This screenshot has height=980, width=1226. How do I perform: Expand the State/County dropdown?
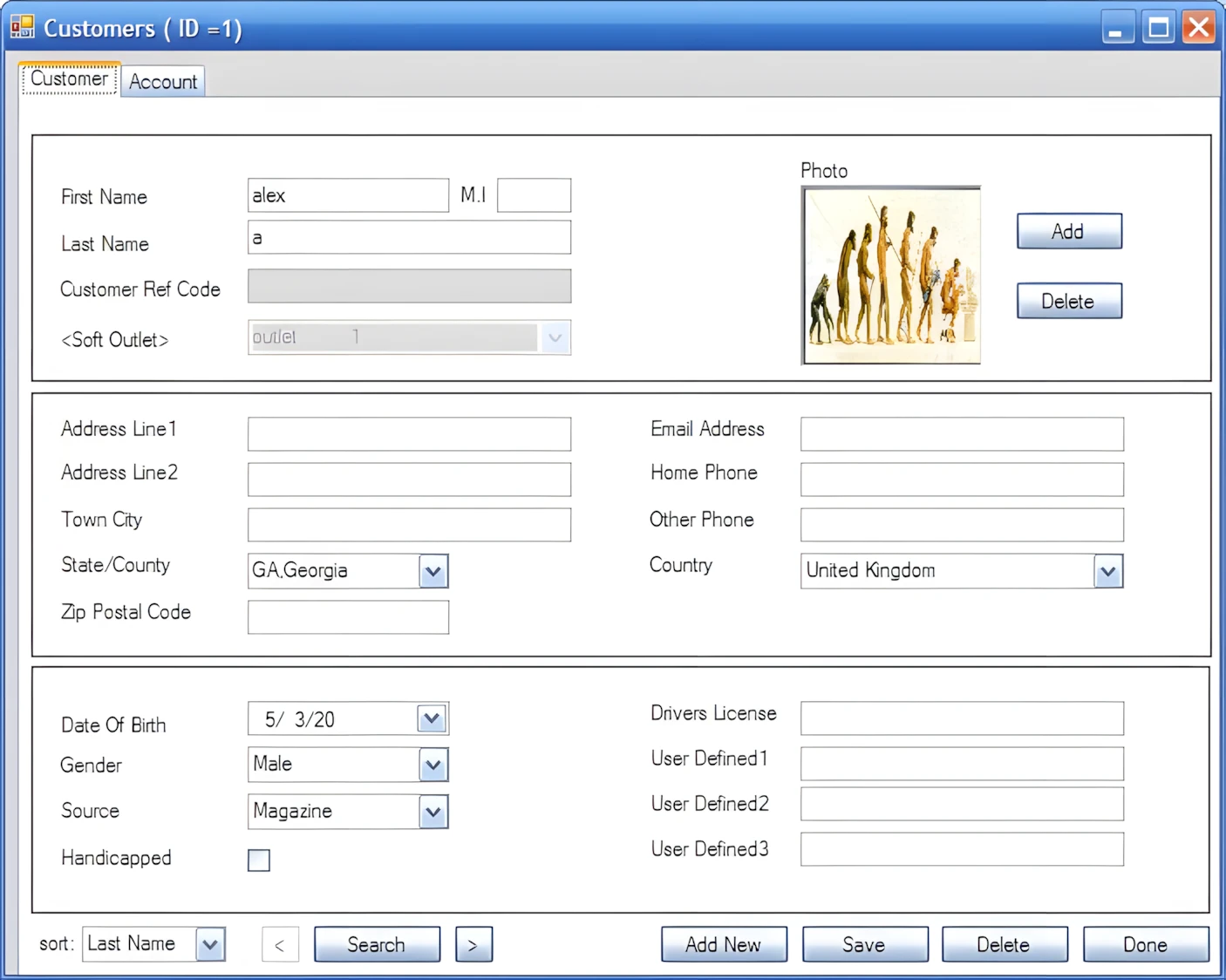433,572
